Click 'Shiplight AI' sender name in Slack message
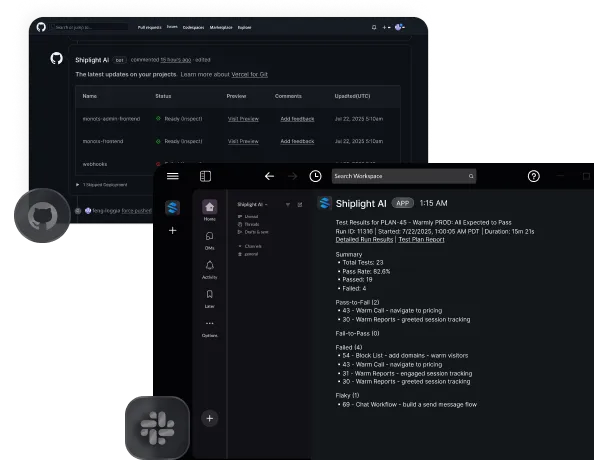This screenshot has height=460, width=594. point(361,203)
